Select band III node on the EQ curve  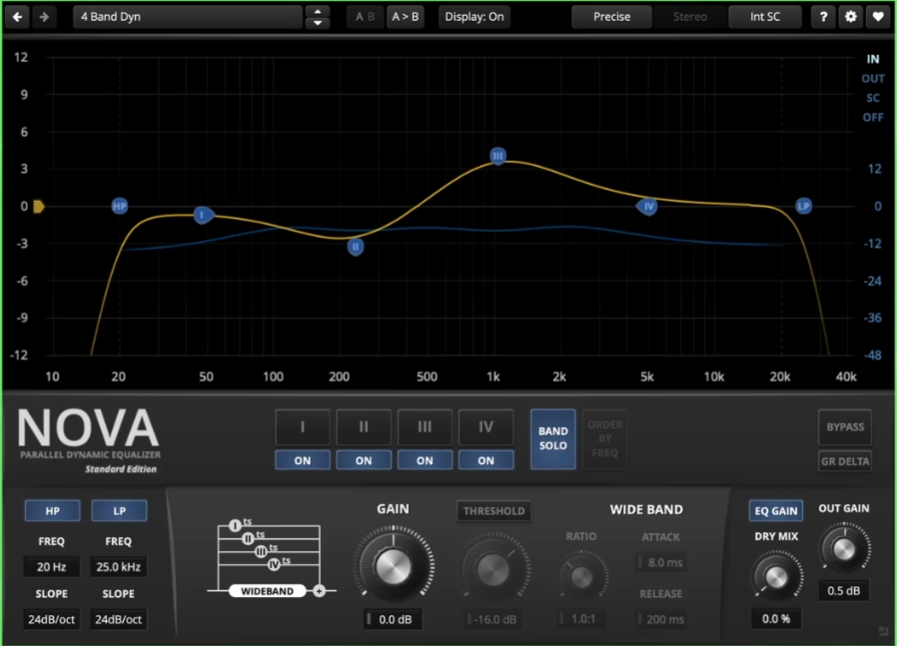(x=498, y=156)
